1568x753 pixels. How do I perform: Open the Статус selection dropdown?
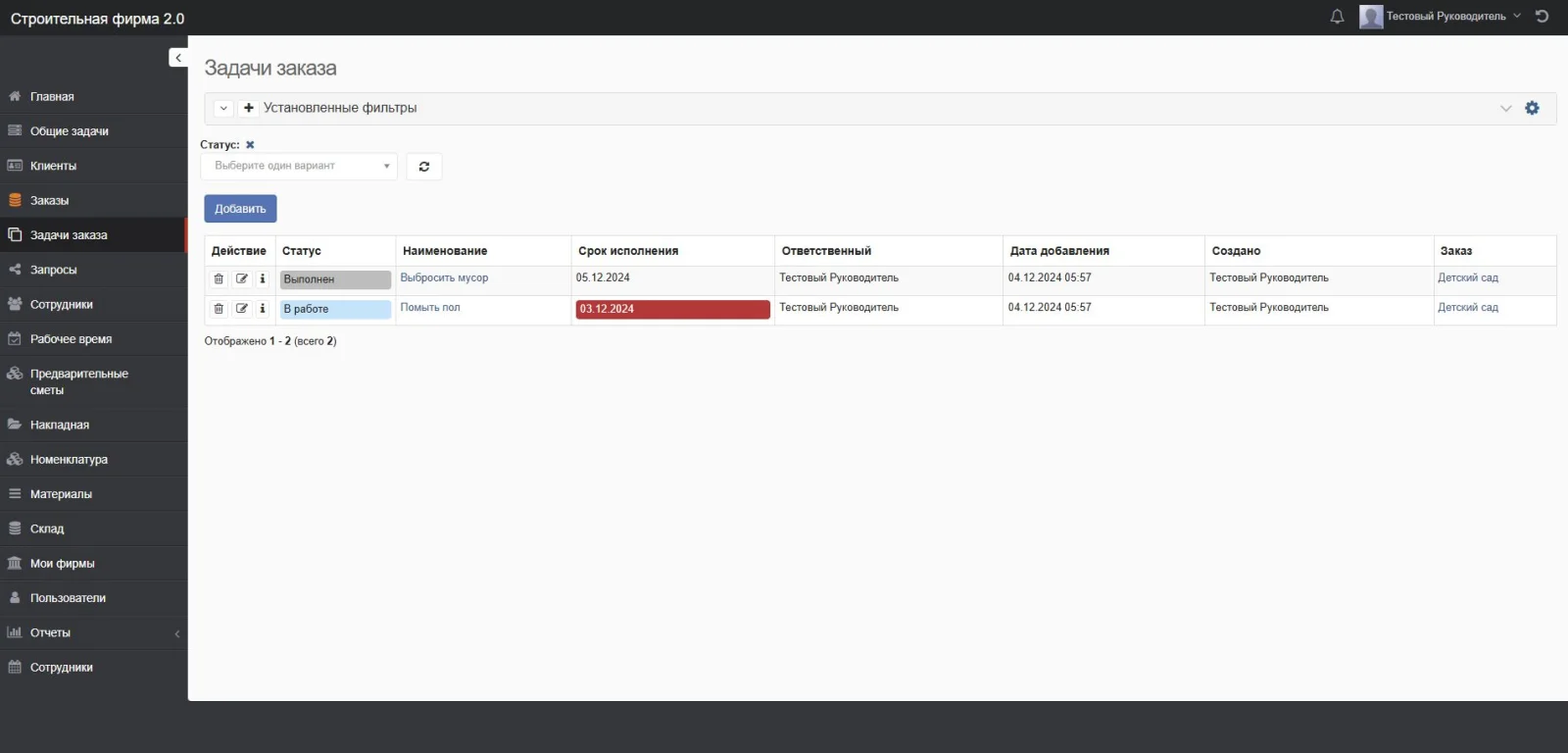pos(298,167)
